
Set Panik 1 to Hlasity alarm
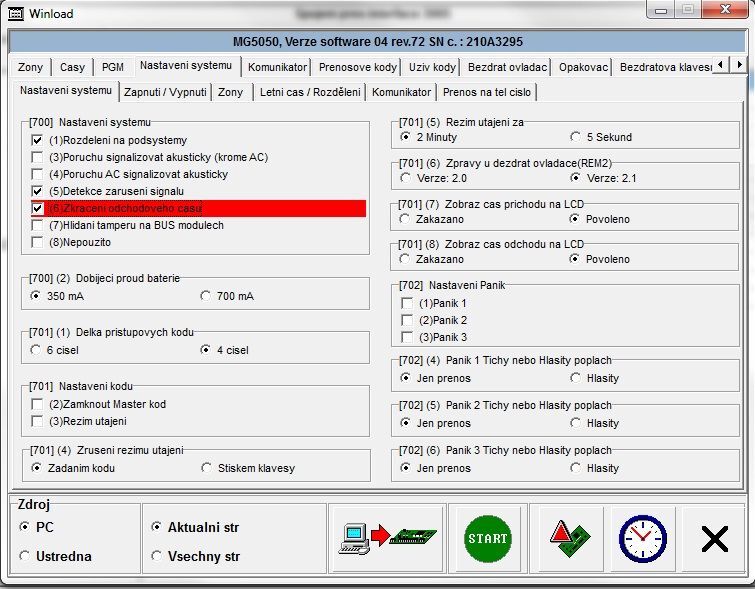click(576, 378)
